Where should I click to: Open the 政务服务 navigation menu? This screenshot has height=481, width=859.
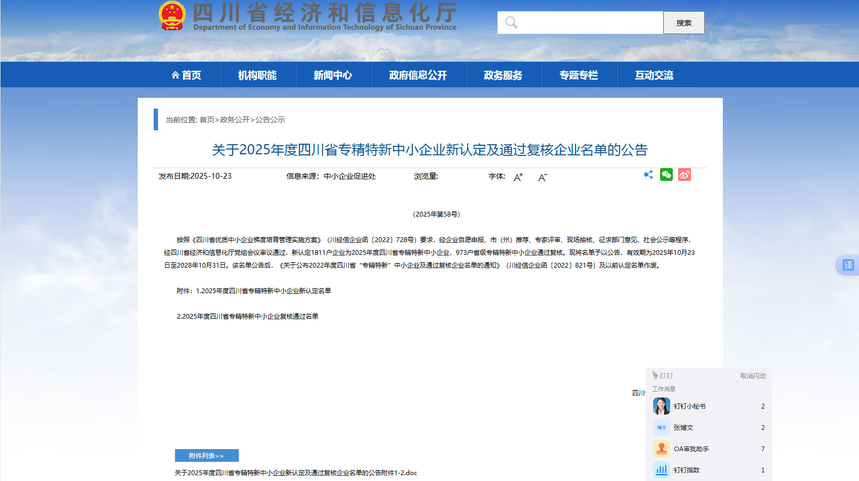click(503, 75)
